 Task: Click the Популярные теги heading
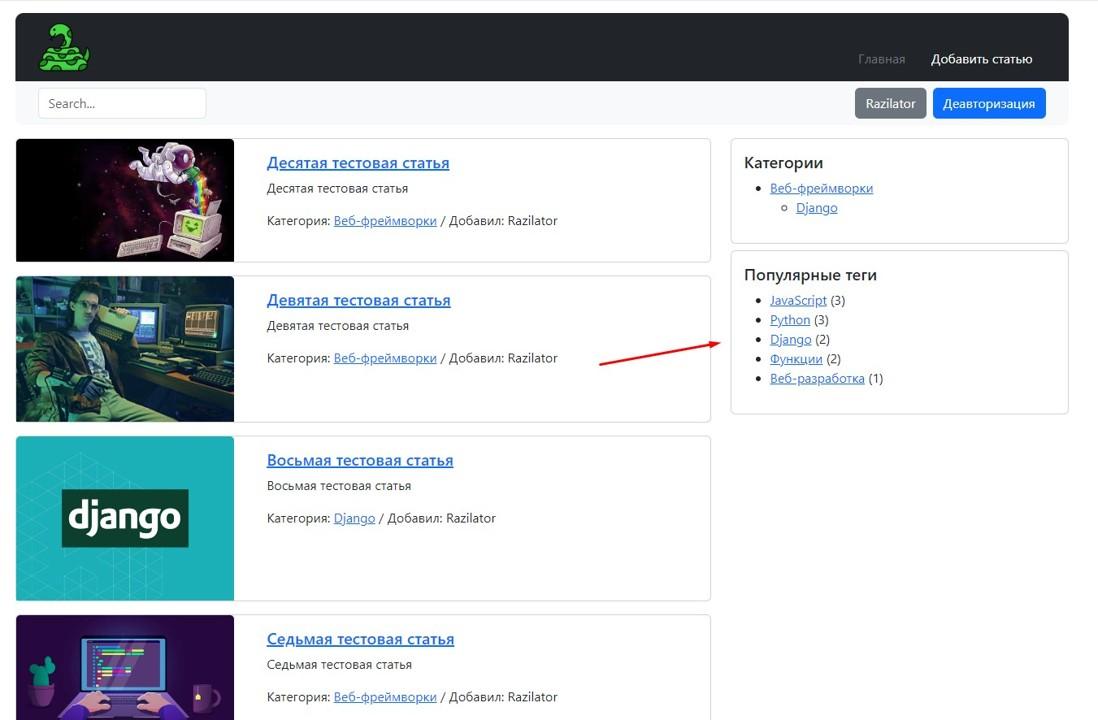click(810, 275)
